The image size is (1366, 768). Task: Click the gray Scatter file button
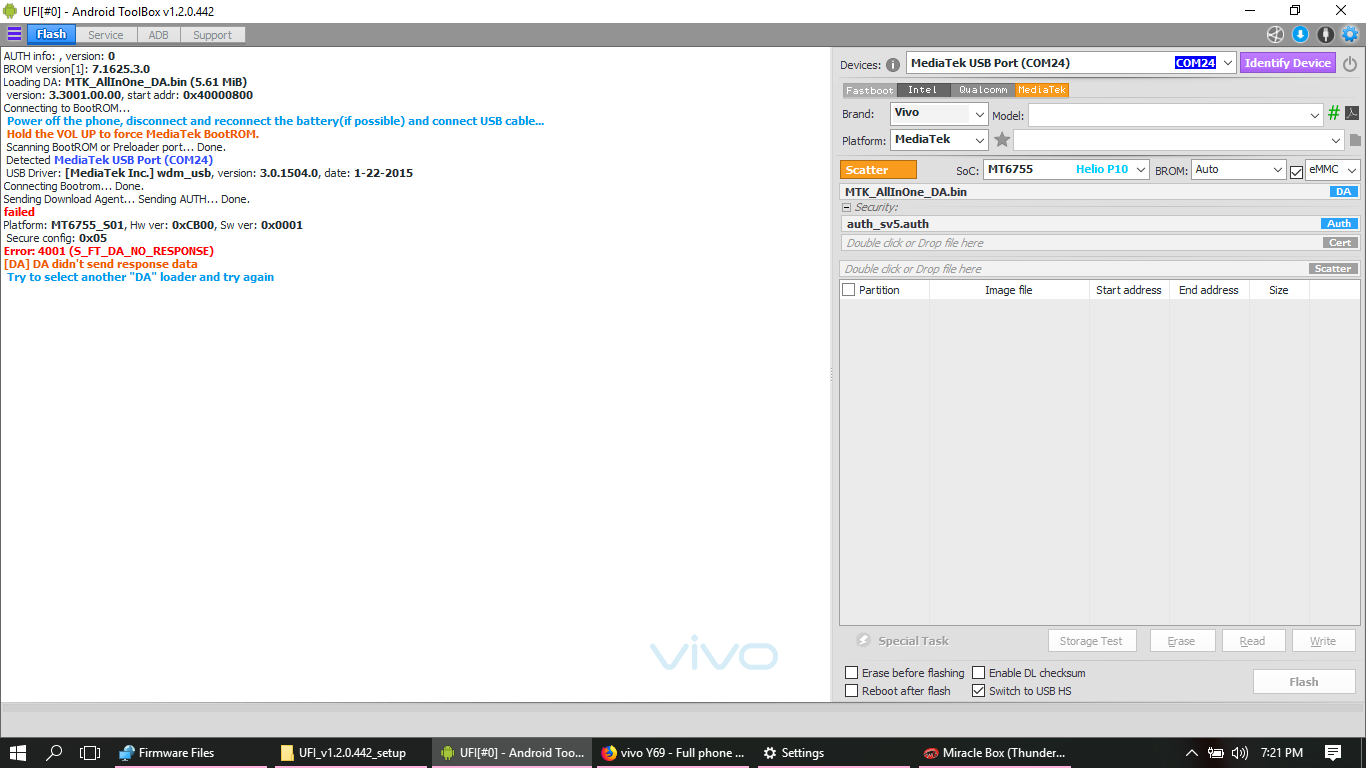coord(1333,269)
